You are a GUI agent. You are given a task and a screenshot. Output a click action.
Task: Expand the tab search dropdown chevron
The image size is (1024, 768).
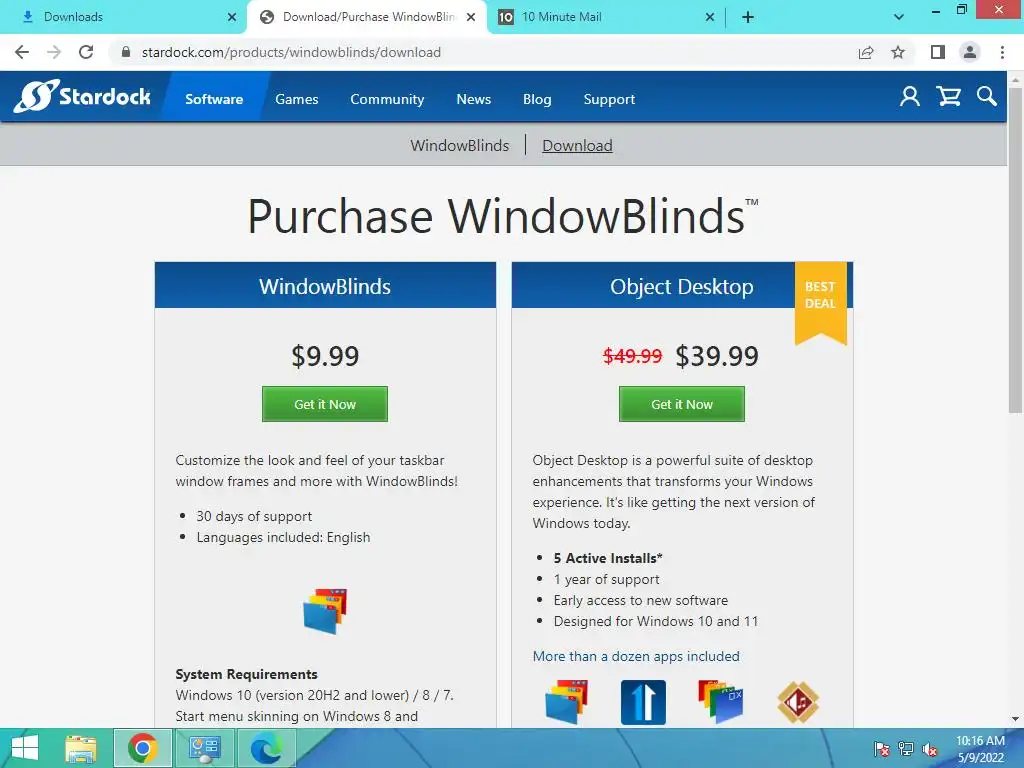pos(899,17)
